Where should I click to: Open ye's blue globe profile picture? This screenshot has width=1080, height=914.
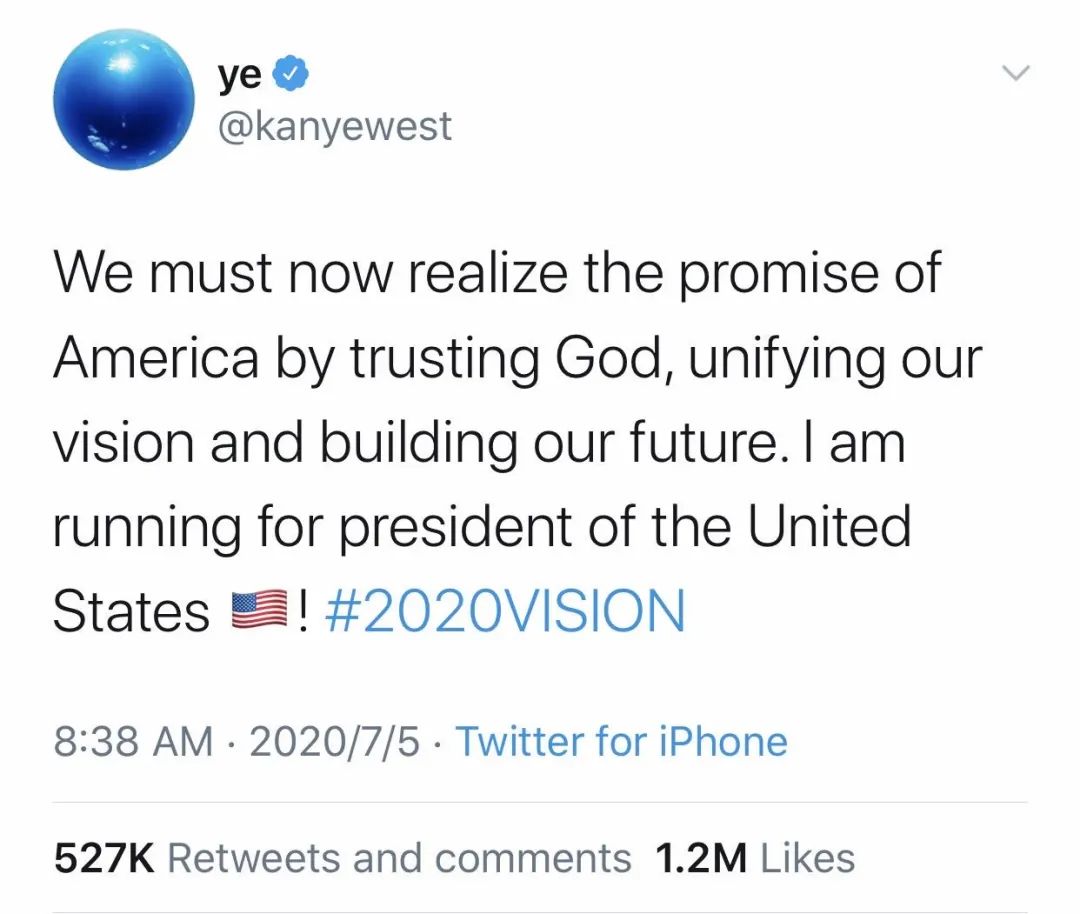pyautogui.click(x=122, y=97)
